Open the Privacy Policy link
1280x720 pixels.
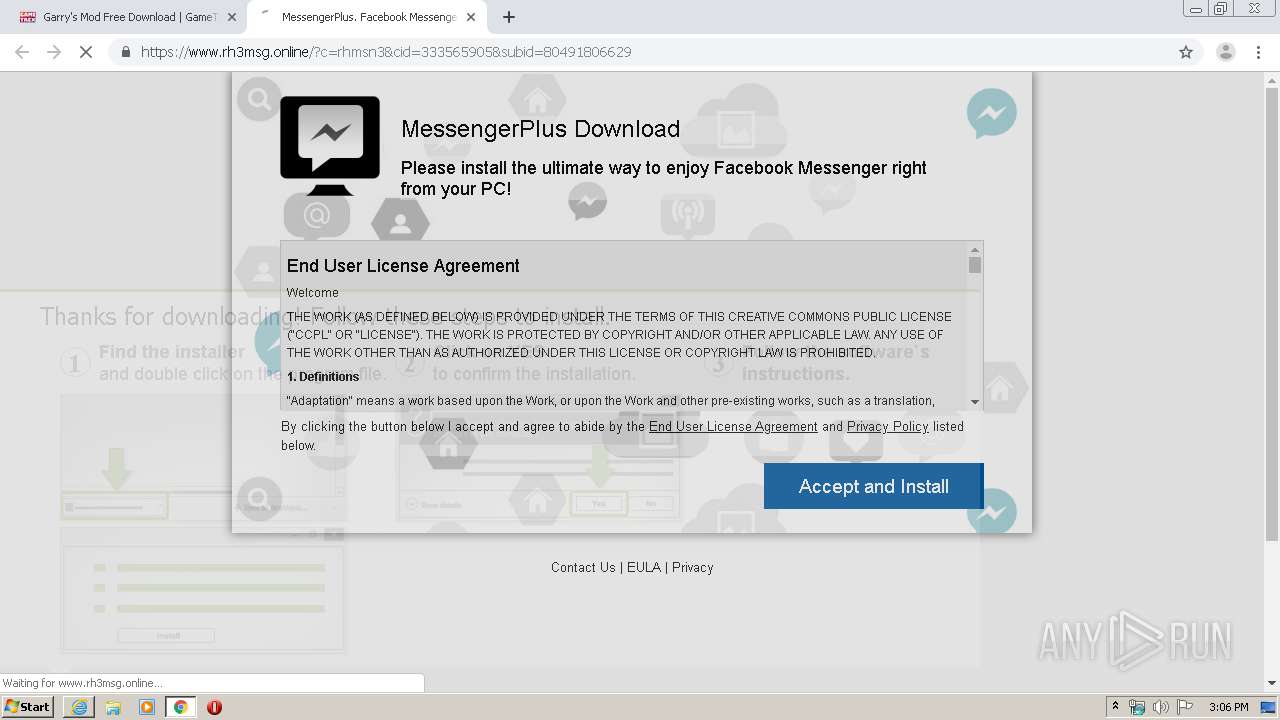tap(888, 426)
